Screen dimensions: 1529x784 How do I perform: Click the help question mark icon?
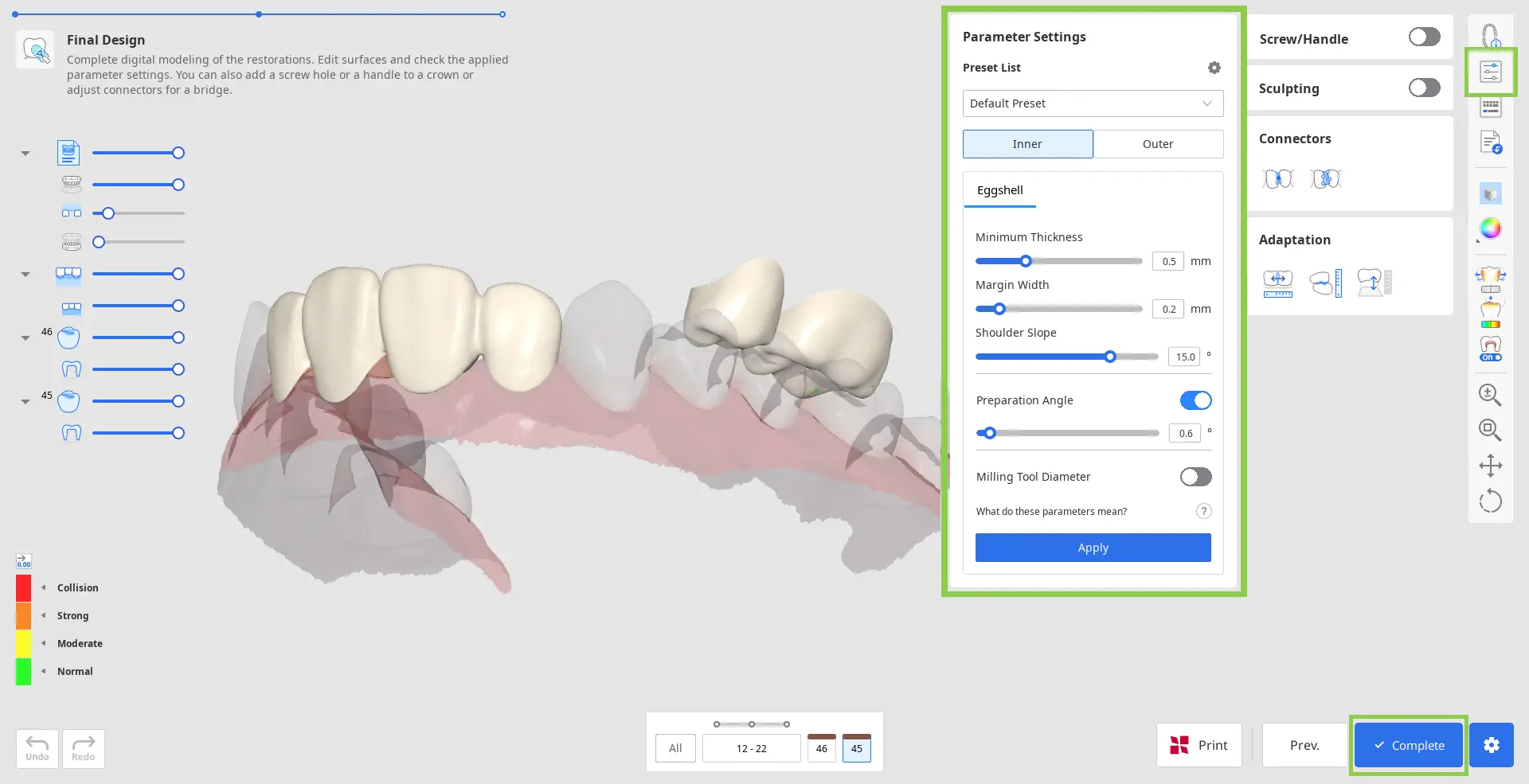pos(1203,511)
